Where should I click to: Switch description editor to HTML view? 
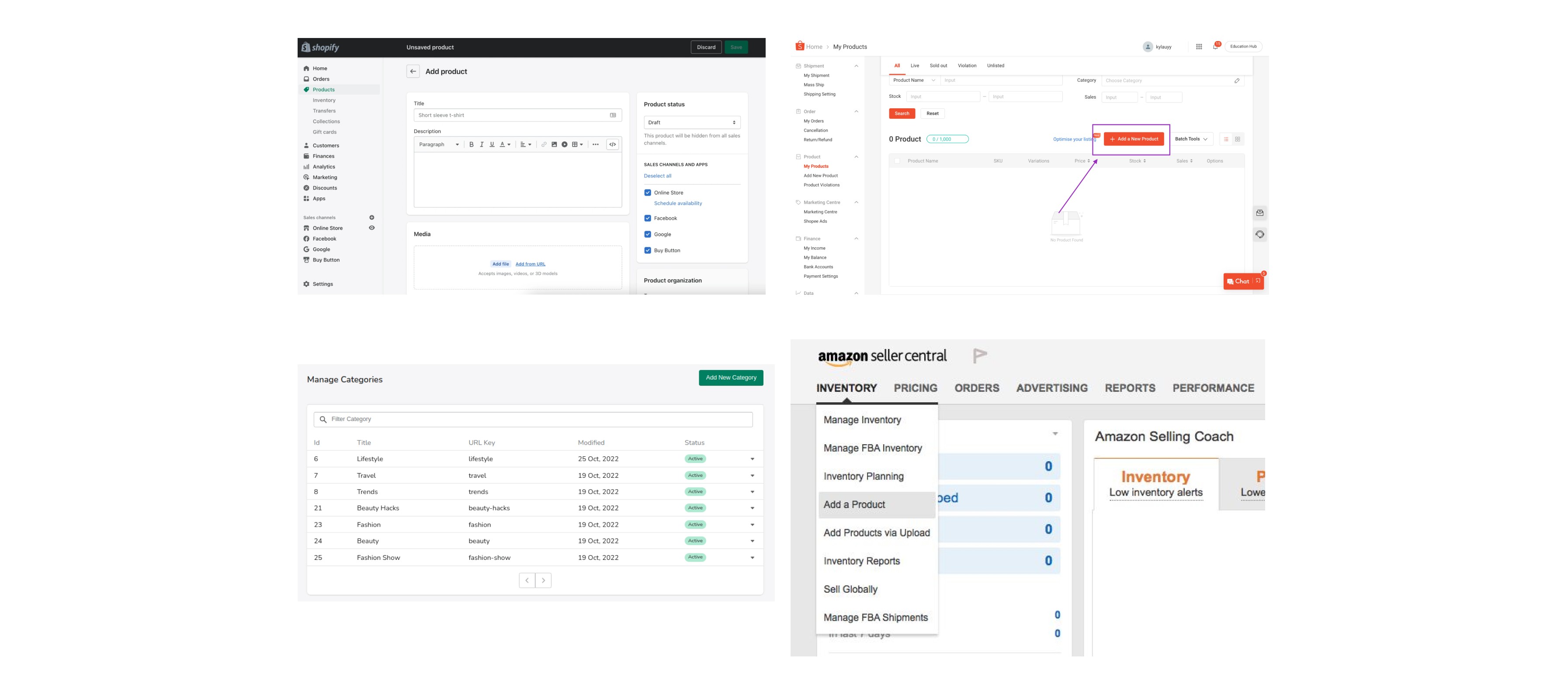coord(613,145)
